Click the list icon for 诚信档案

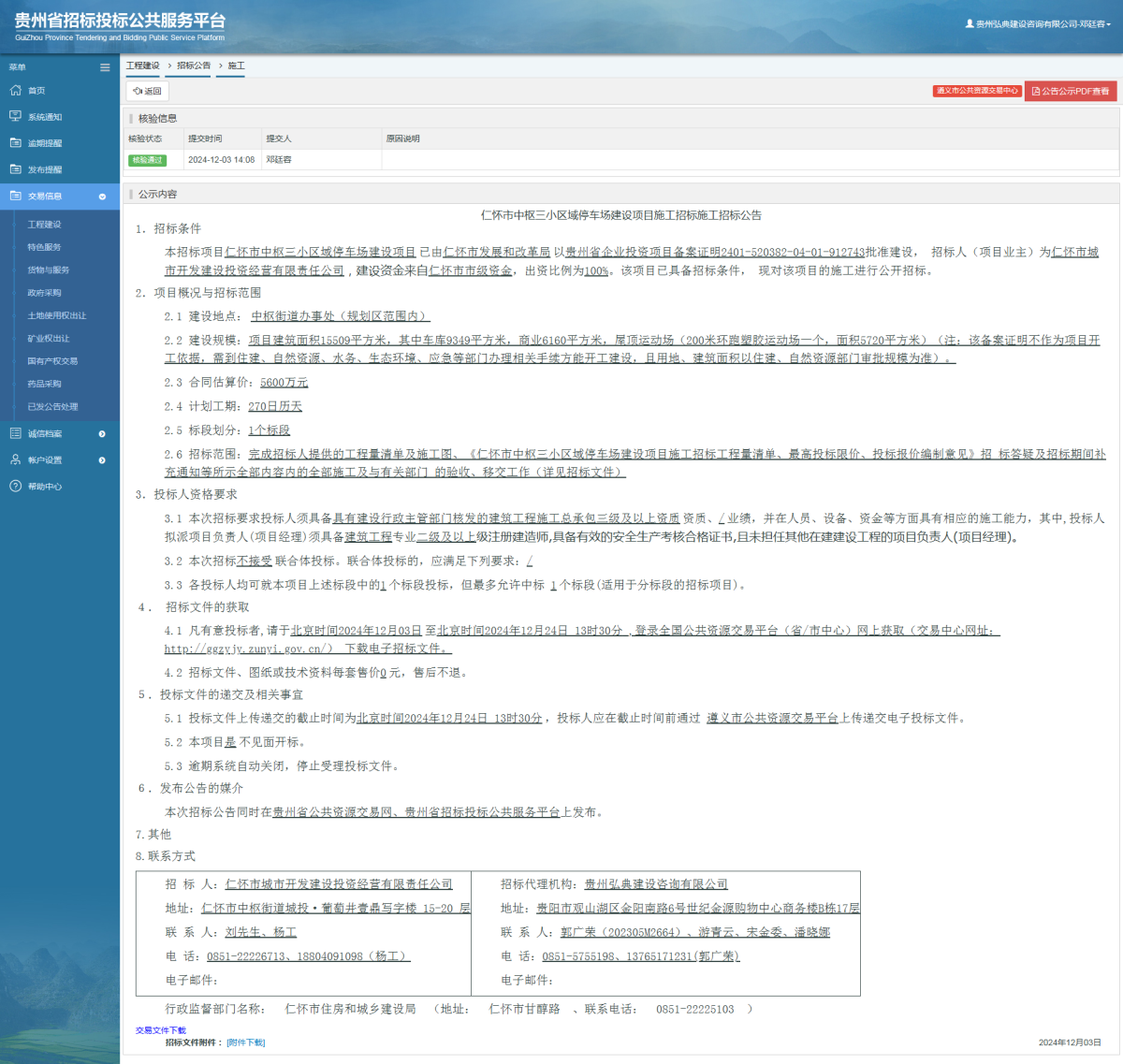(15, 433)
